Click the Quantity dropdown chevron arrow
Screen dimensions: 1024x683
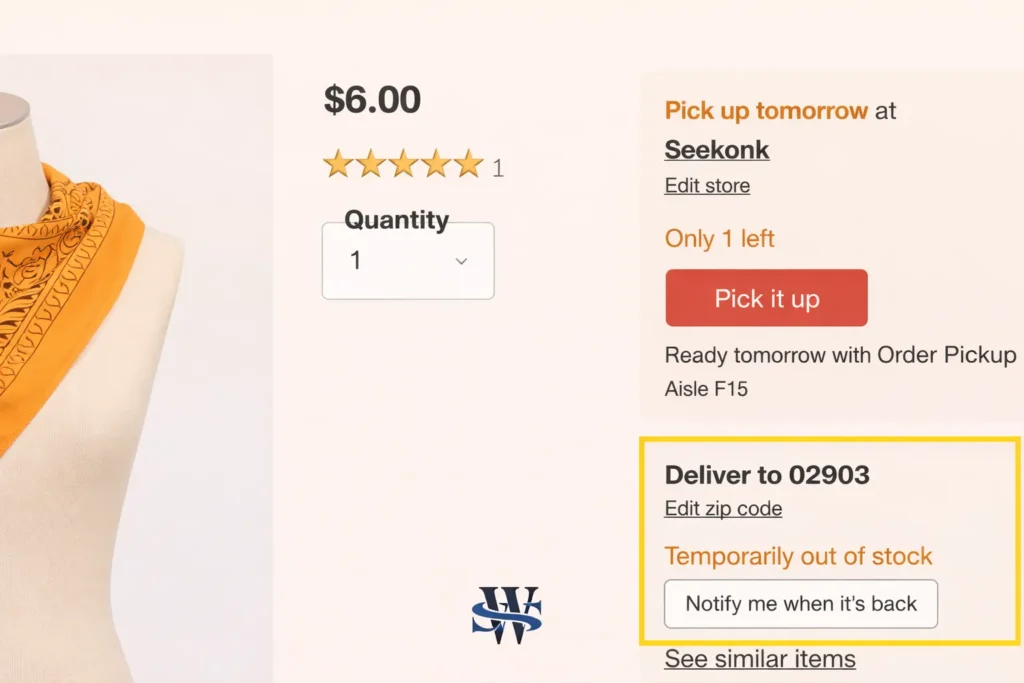pyautogui.click(x=461, y=260)
